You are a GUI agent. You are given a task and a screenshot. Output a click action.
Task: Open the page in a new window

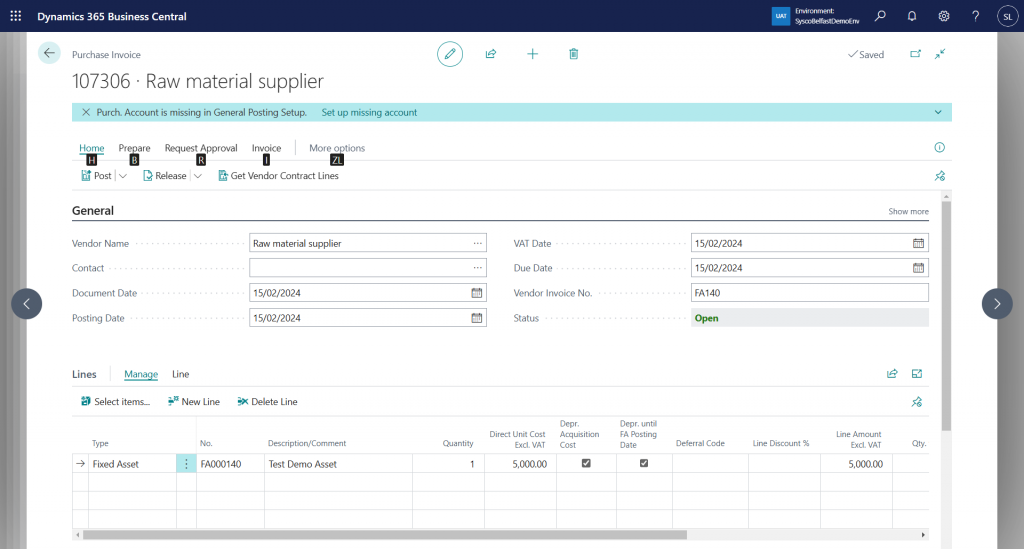pos(915,54)
